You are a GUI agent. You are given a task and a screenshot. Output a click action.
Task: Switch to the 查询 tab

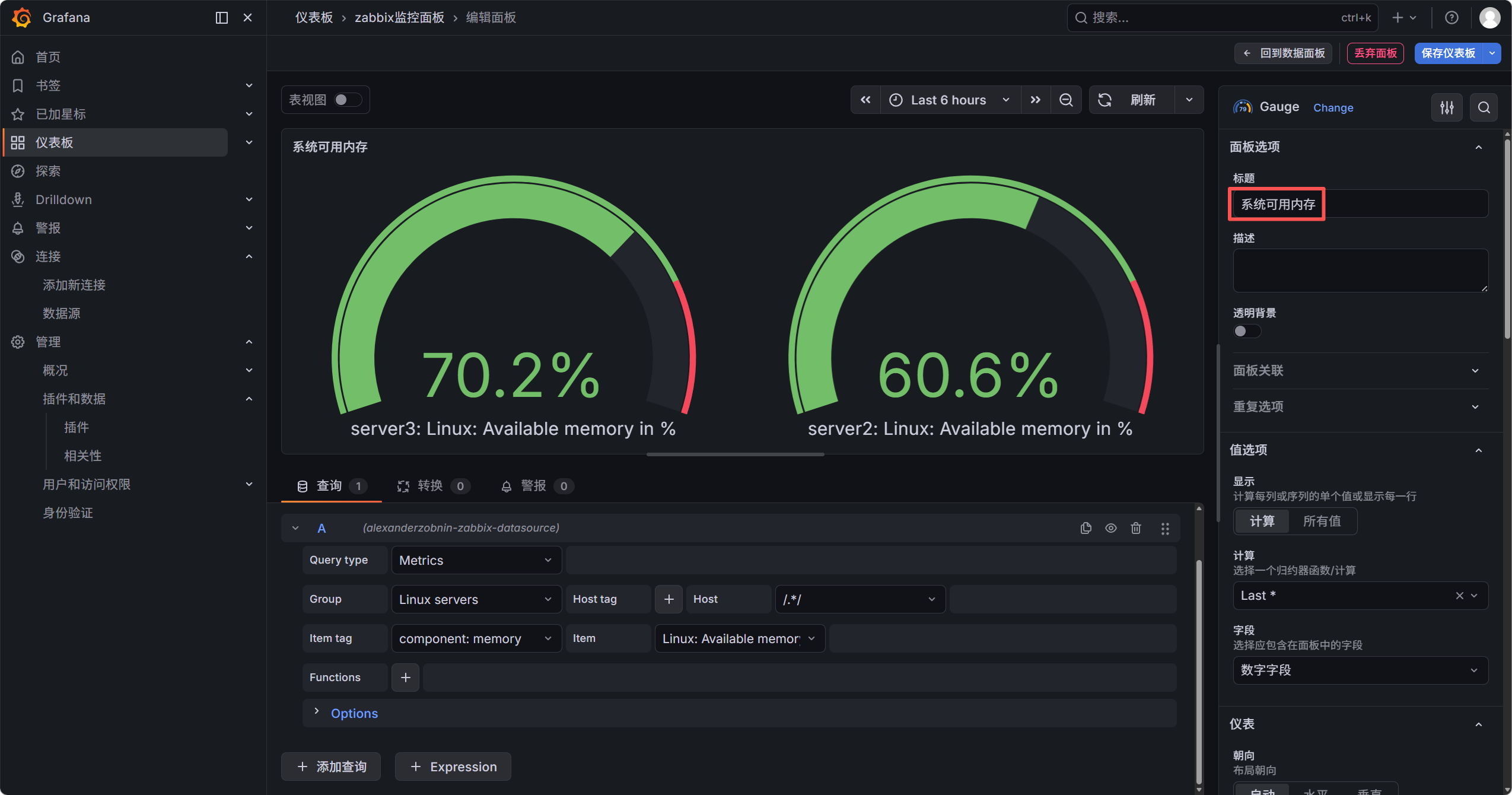coord(331,486)
